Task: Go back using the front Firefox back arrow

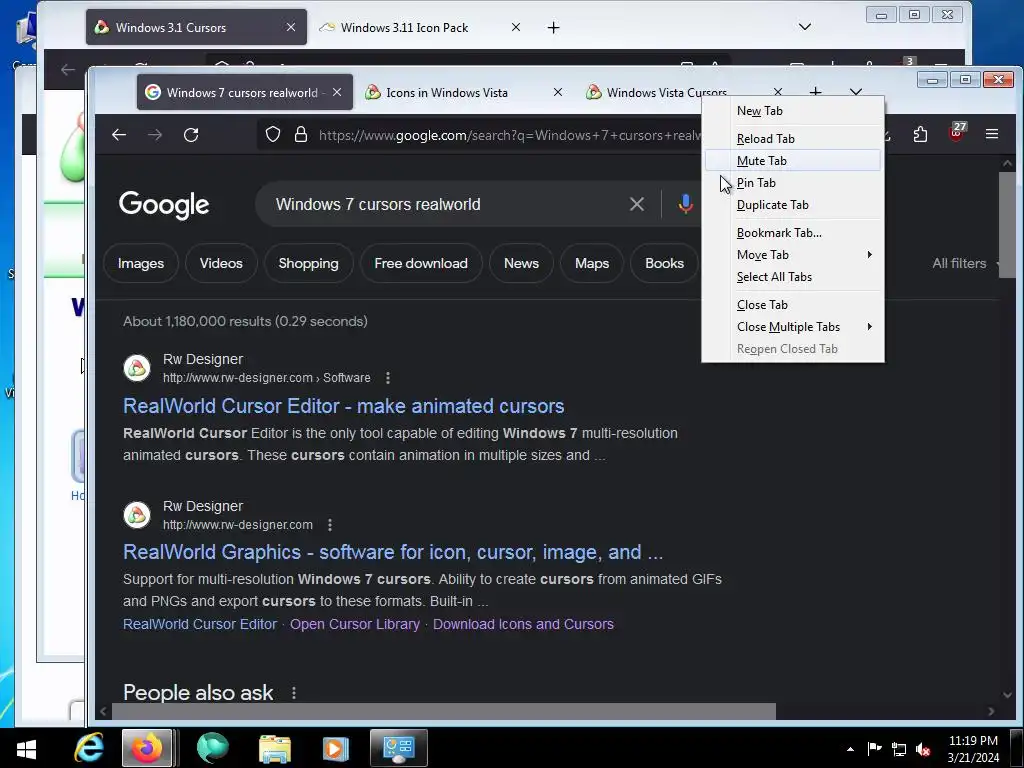Action: [x=119, y=135]
